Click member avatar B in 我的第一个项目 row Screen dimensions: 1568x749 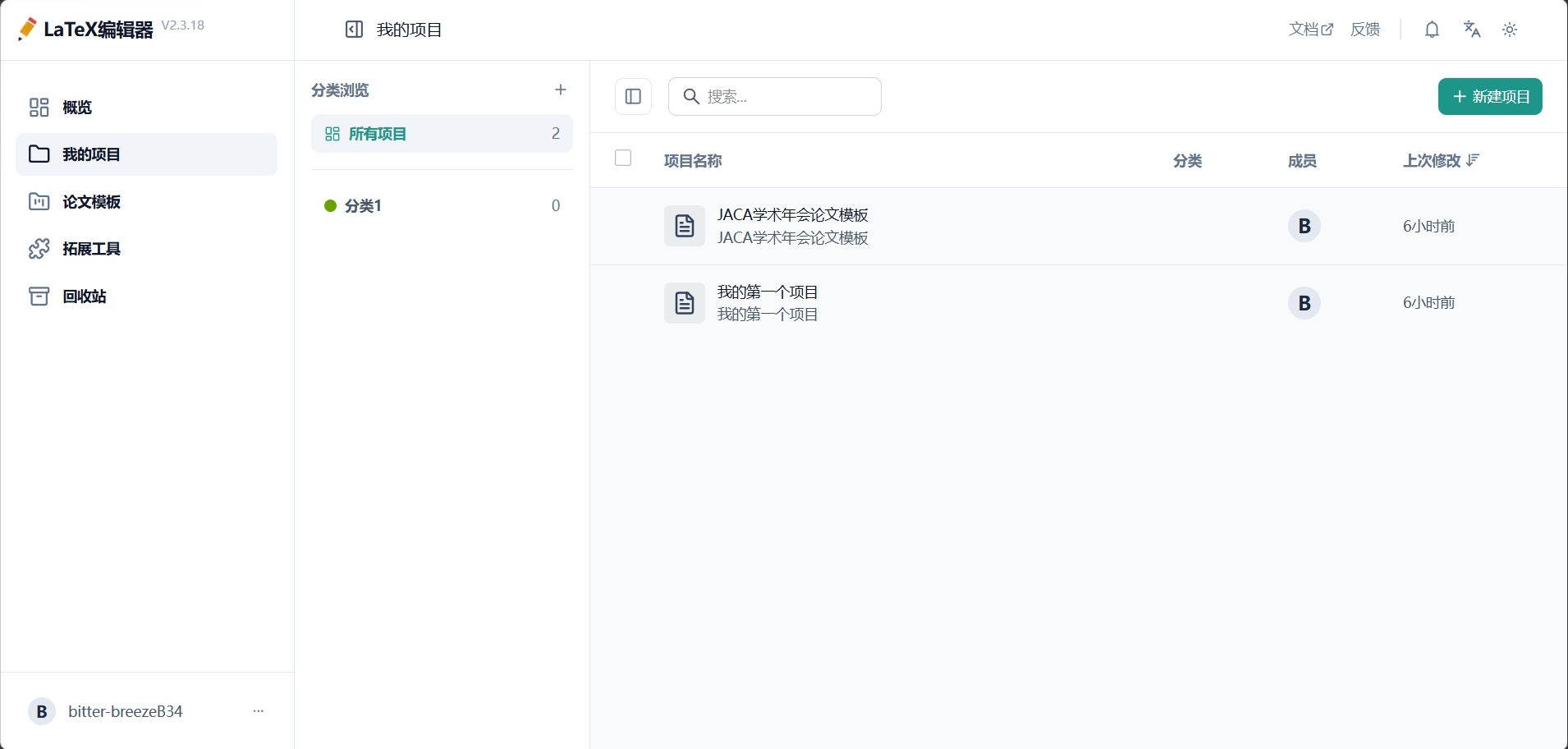pyautogui.click(x=1304, y=303)
